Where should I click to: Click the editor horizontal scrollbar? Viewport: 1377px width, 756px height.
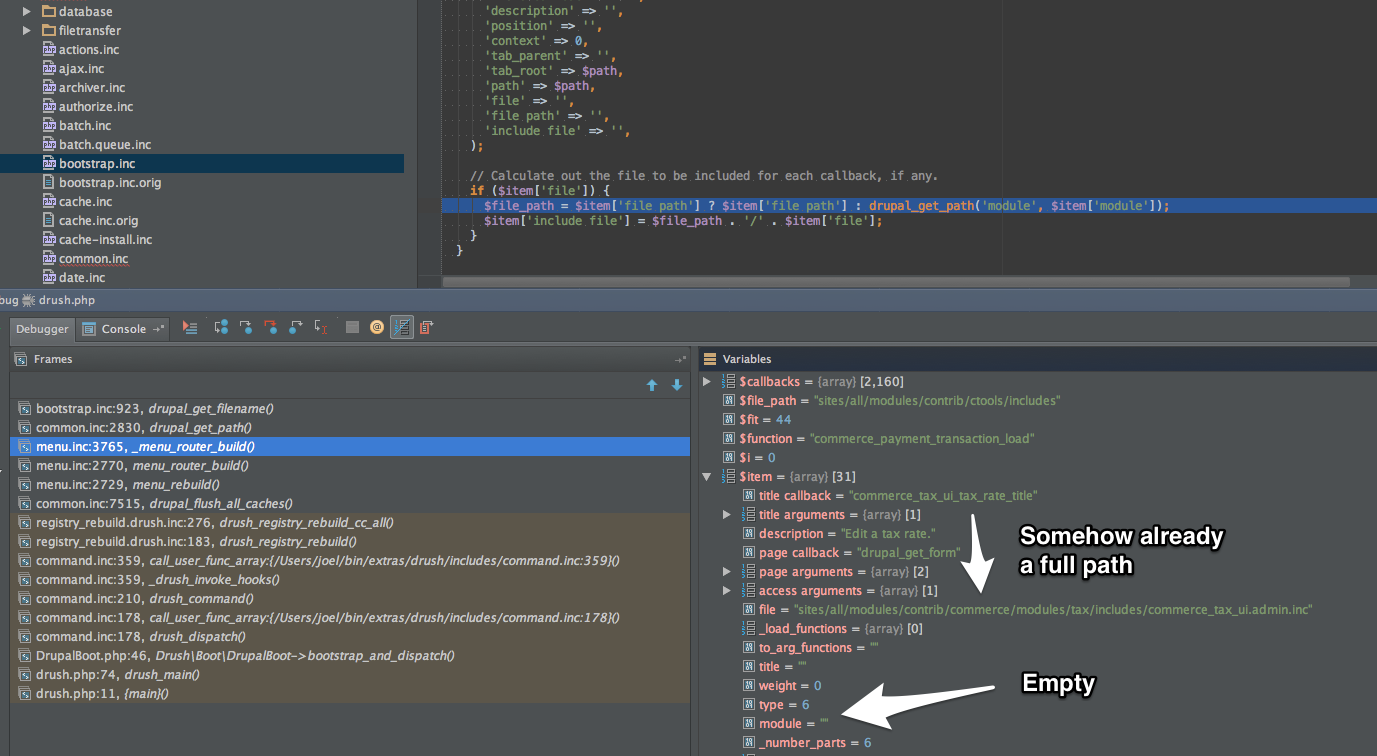tap(800, 282)
